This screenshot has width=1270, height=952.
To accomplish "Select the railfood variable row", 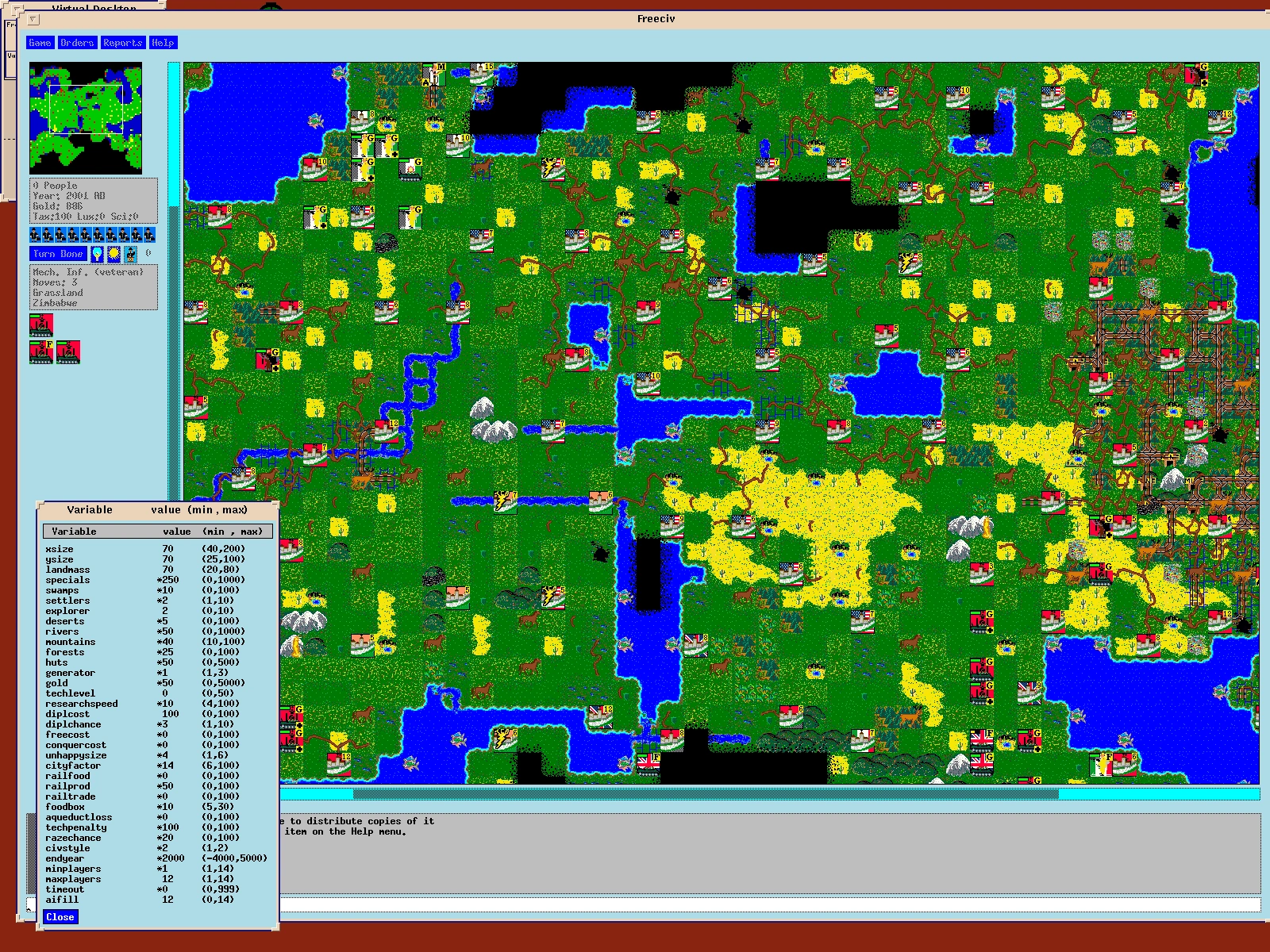I will click(x=157, y=776).
